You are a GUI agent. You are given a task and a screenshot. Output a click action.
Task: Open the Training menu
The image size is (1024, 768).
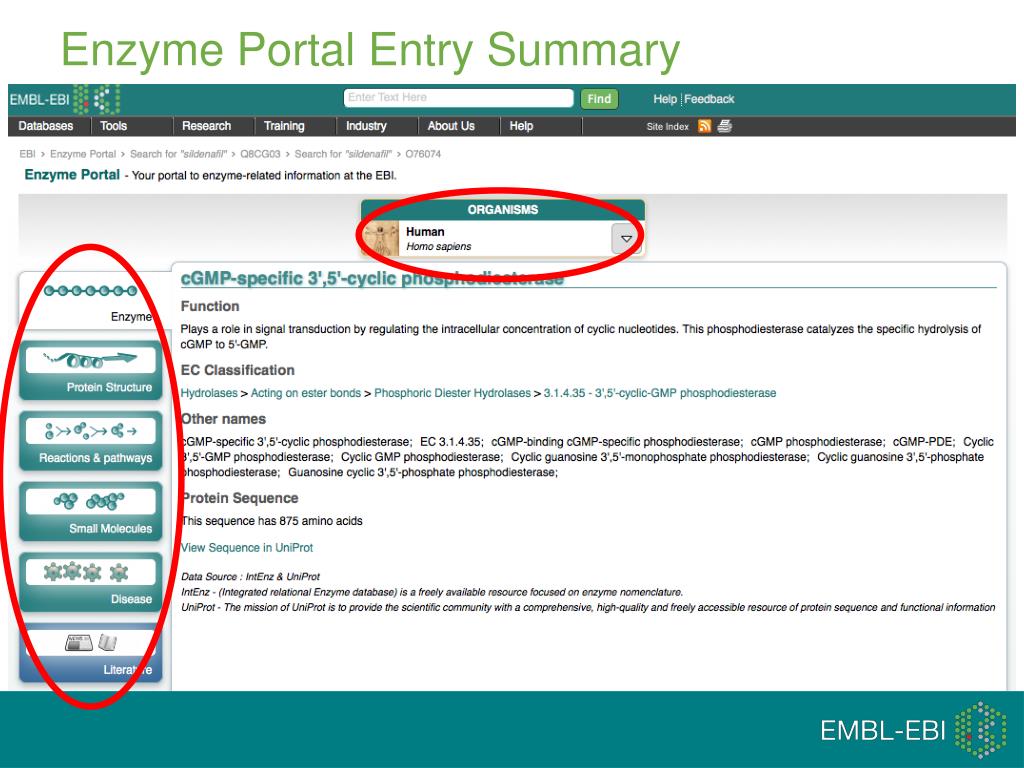(284, 126)
